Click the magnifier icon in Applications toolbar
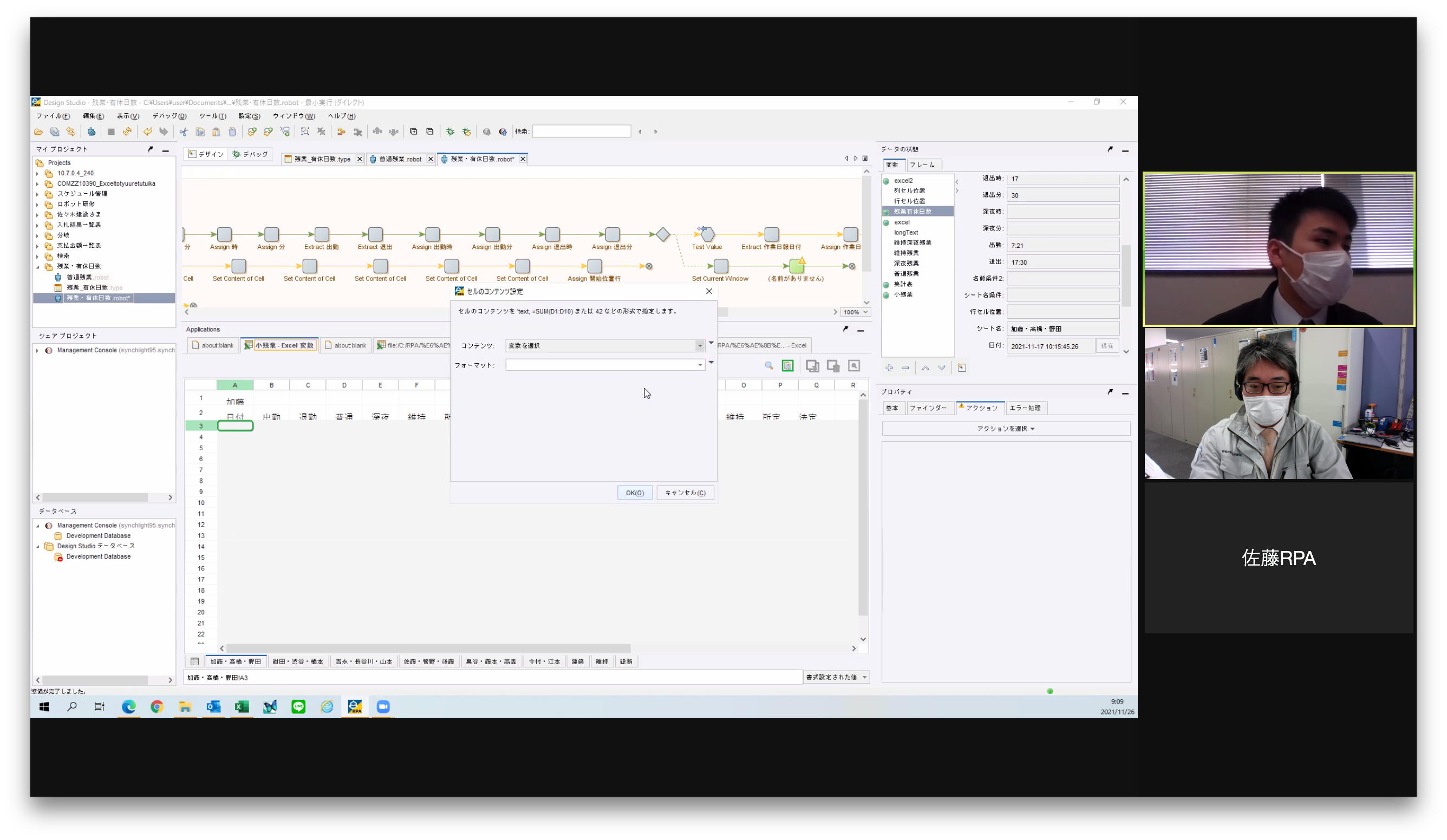 tap(769, 366)
